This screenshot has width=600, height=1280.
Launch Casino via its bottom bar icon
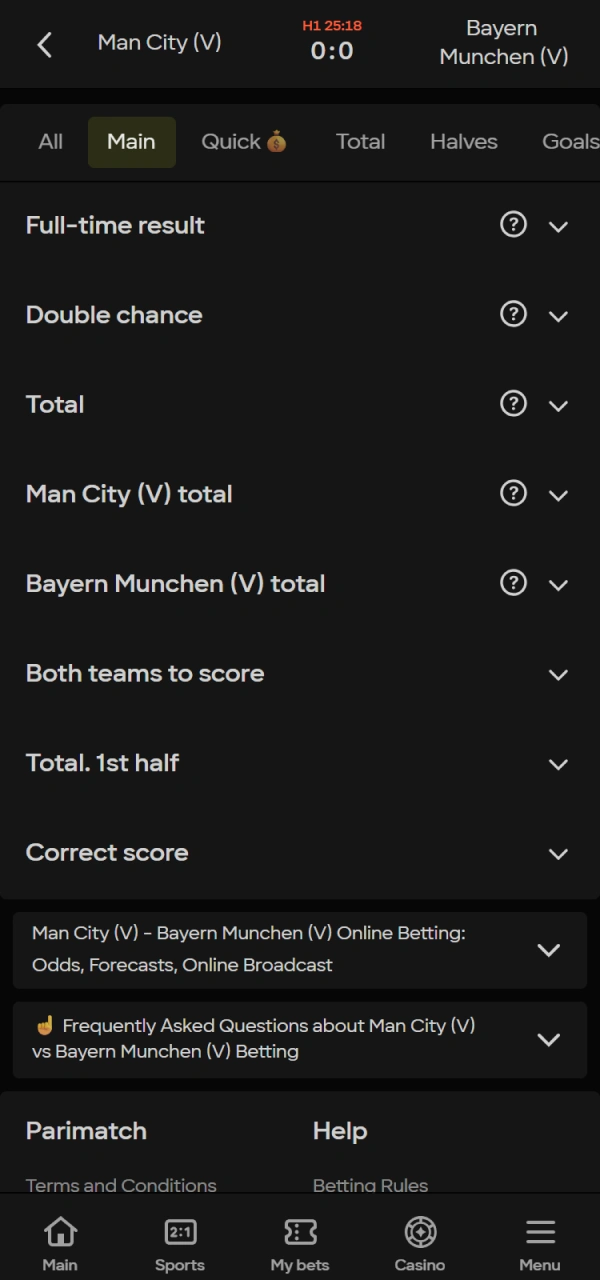[420, 1240]
